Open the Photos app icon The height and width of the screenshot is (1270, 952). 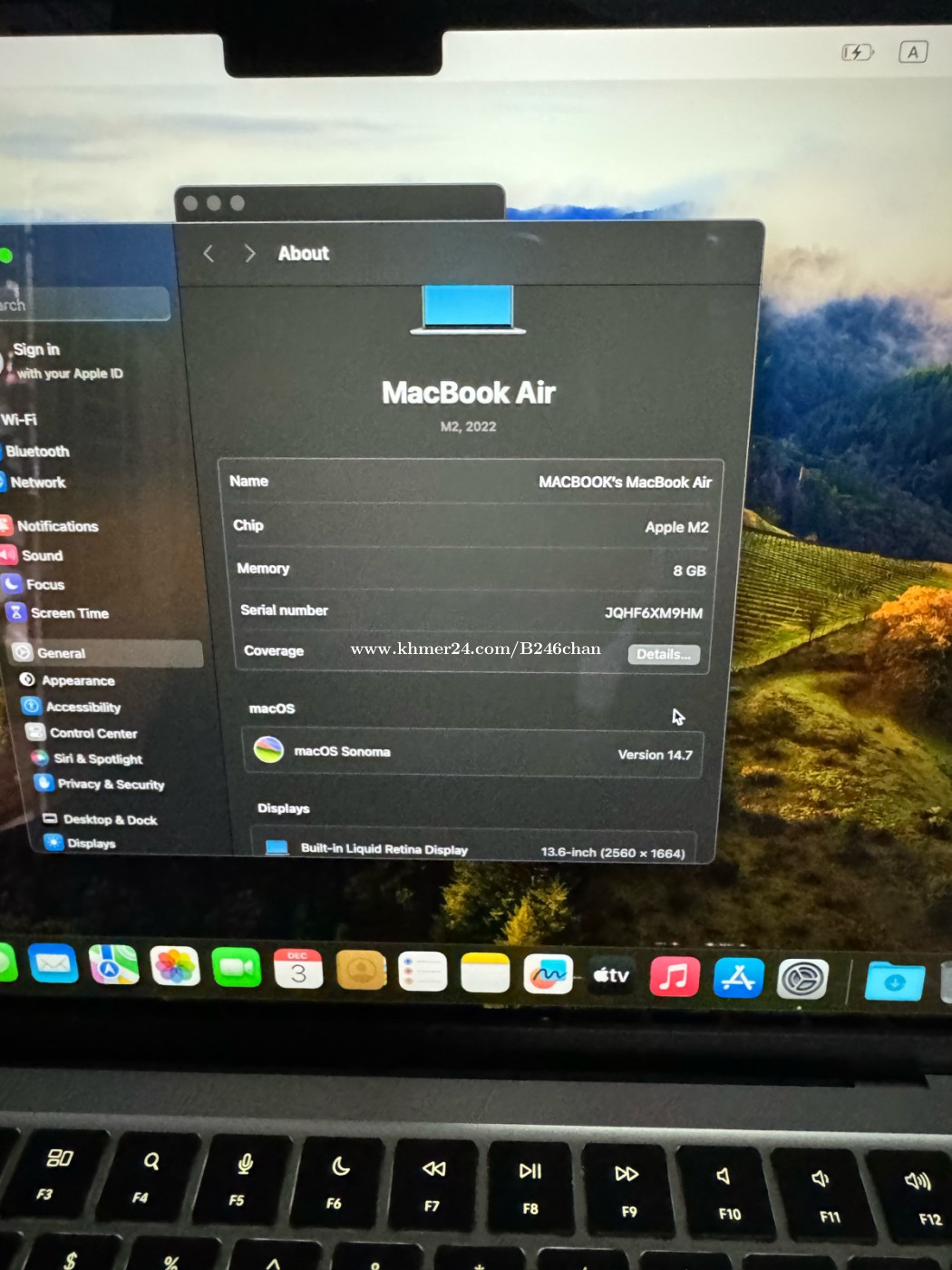click(x=175, y=967)
